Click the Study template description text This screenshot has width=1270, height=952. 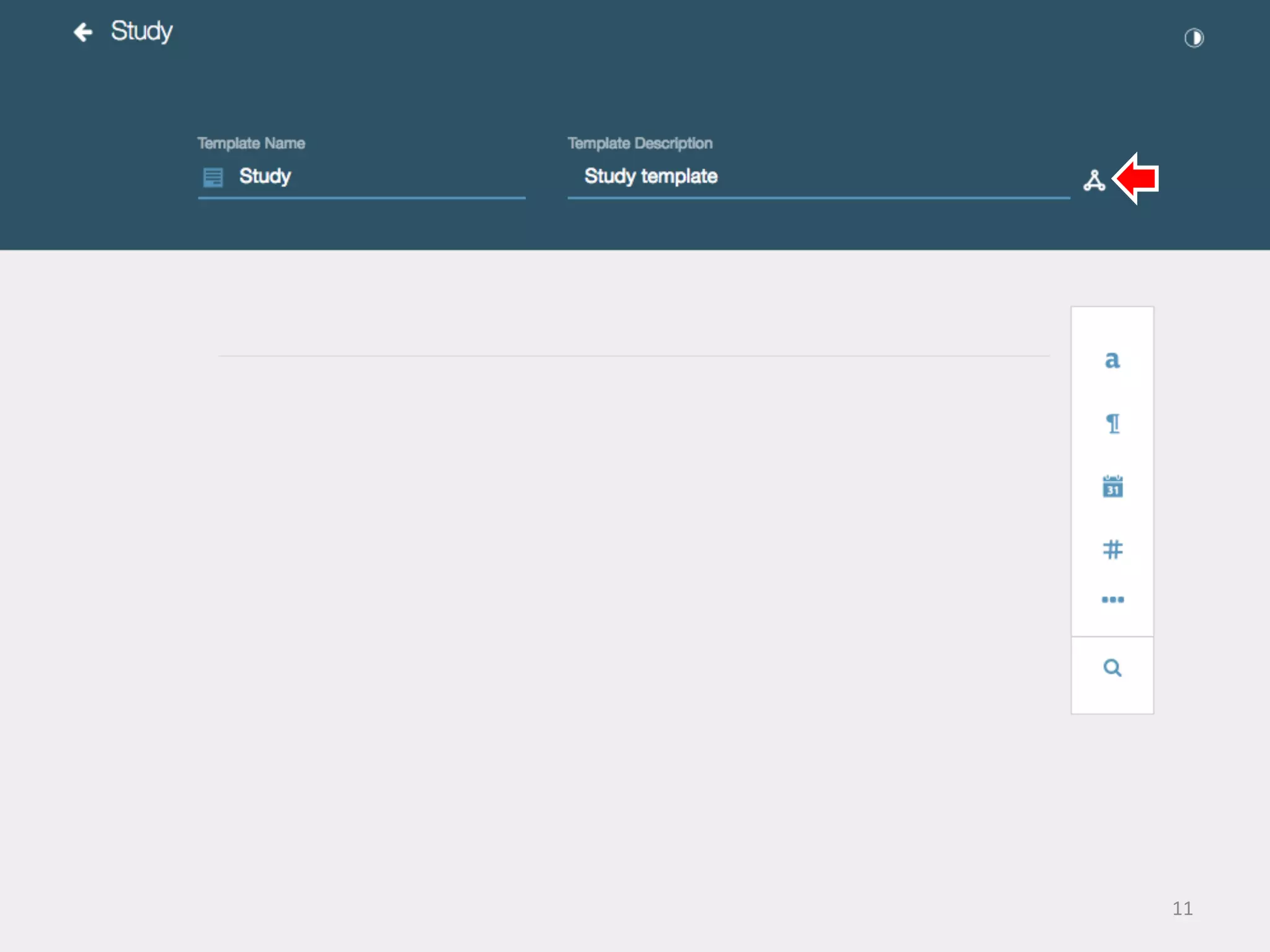[651, 177]
